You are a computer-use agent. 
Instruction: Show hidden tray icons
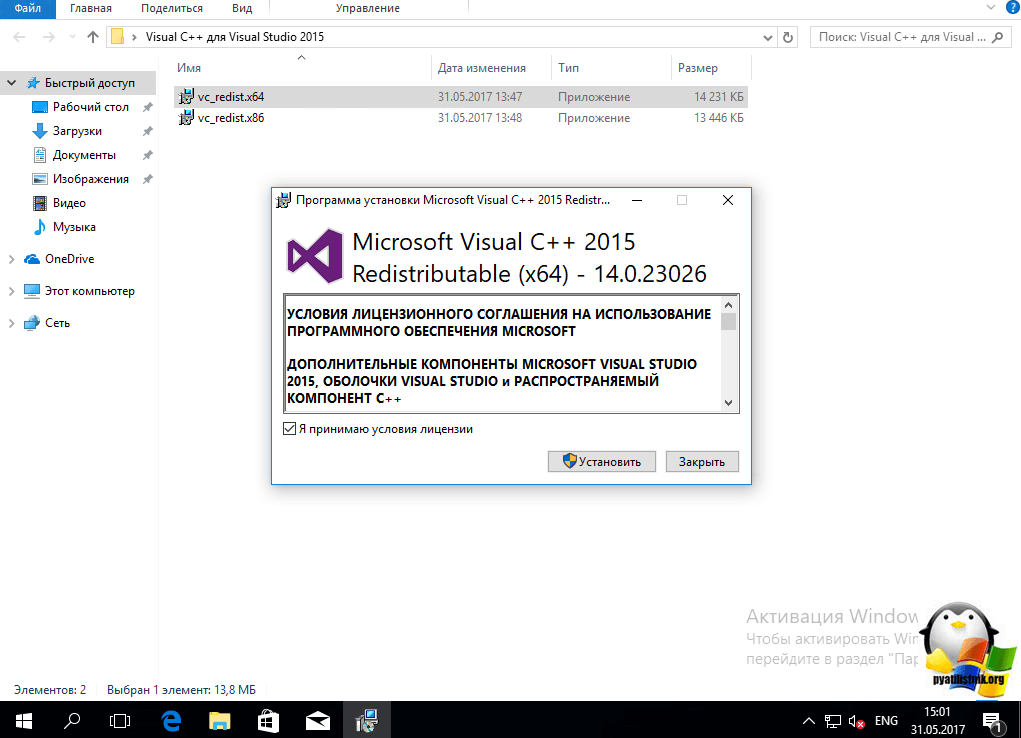coord(809,721)
